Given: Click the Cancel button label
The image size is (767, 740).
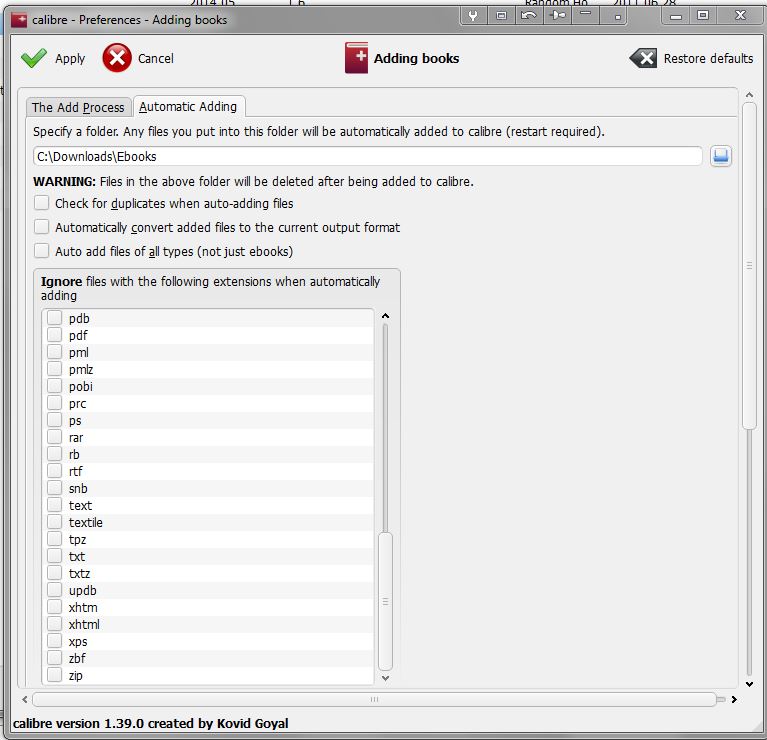Looking at the screenshot, I should pyautogui.click(x=156, y=59).
